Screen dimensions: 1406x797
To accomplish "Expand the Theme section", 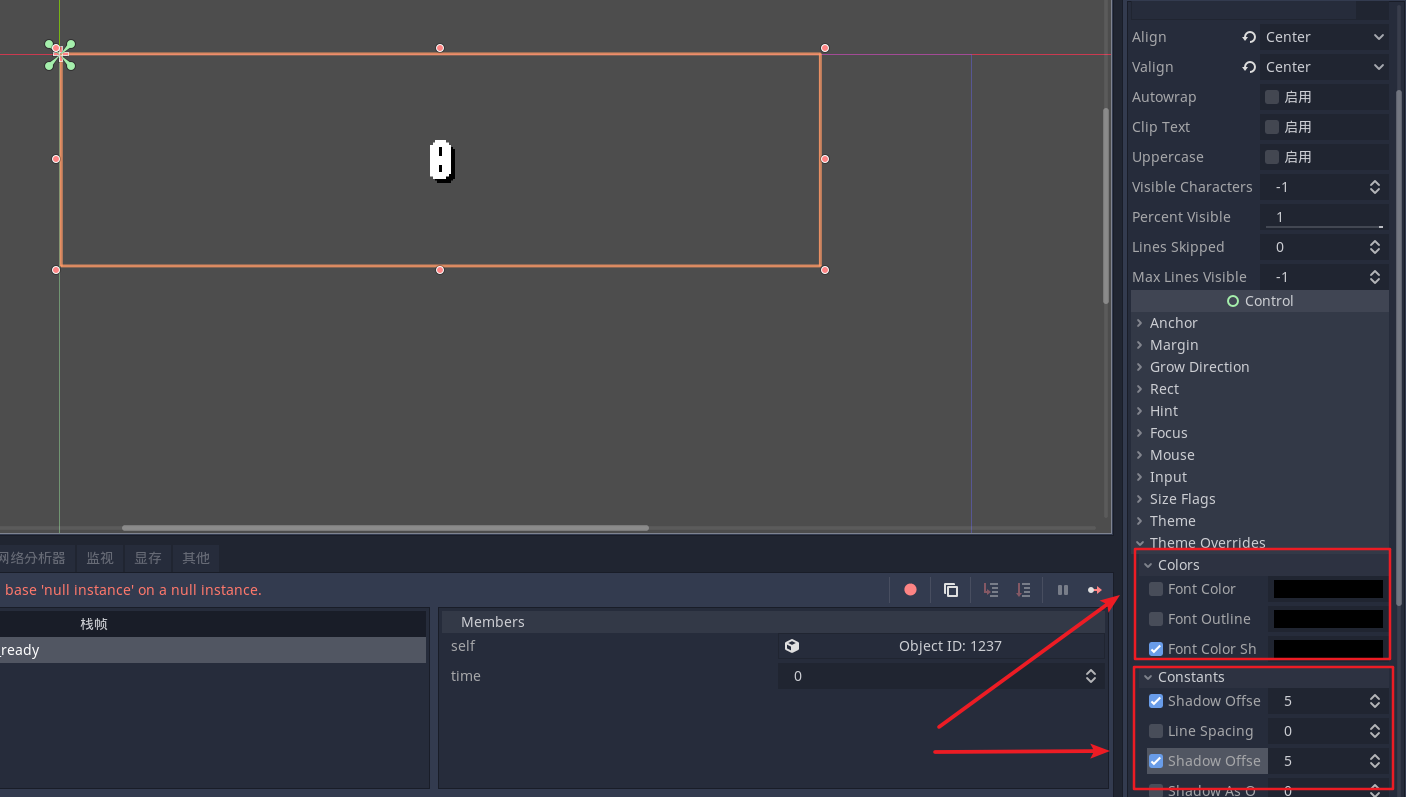I will (x=1260, y=521).
